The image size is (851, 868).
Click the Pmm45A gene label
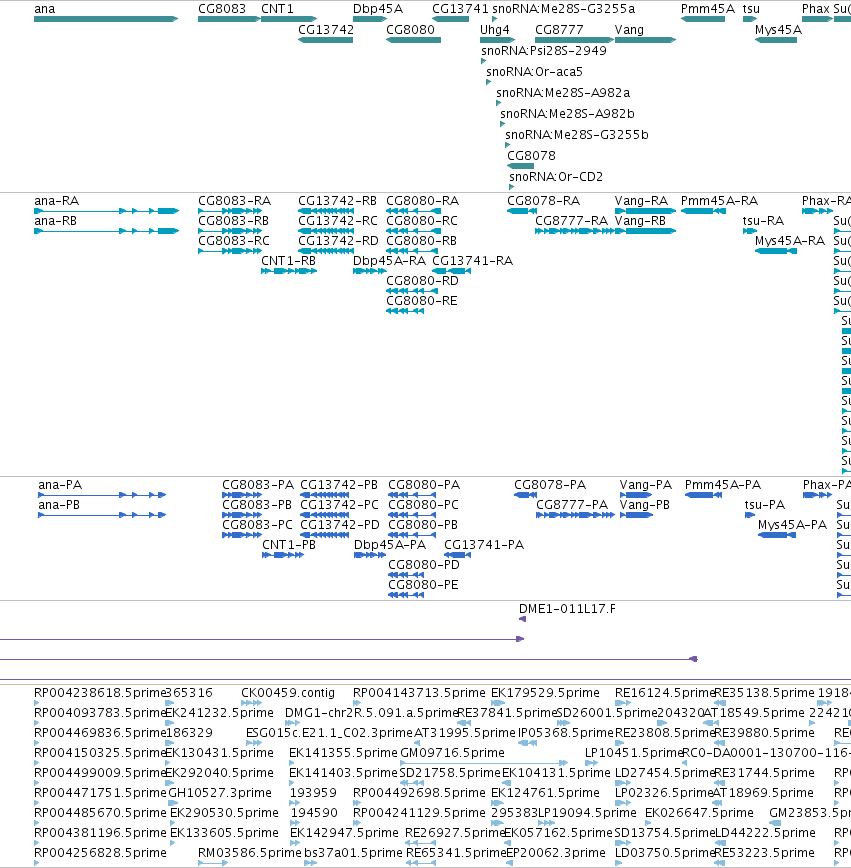pyautogui.click(x=707, y=9)
